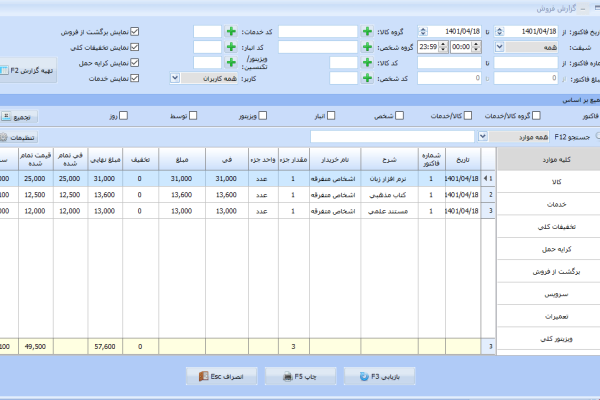This screenshot has width=600, height=400.
Task: Click انصراف Esc button
Action: (x=222, y=376)
